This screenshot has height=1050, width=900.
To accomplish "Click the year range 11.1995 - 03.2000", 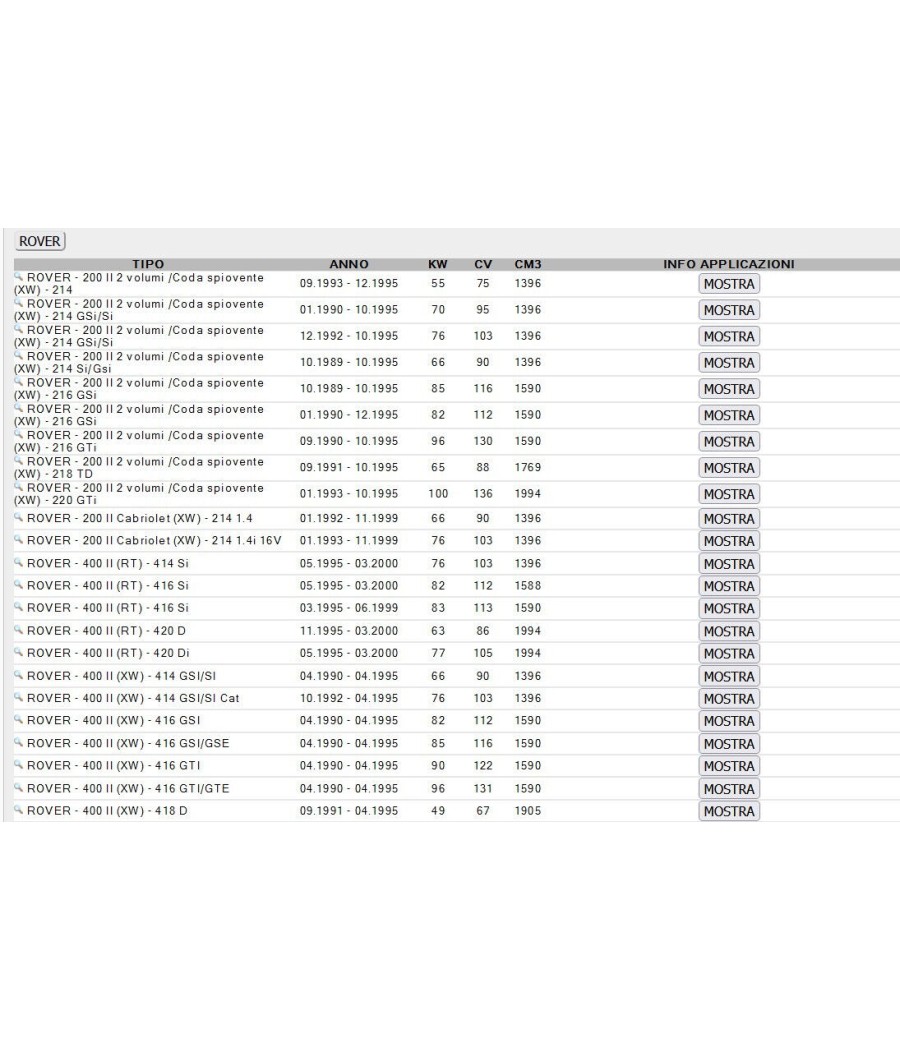I will (349, 631).
